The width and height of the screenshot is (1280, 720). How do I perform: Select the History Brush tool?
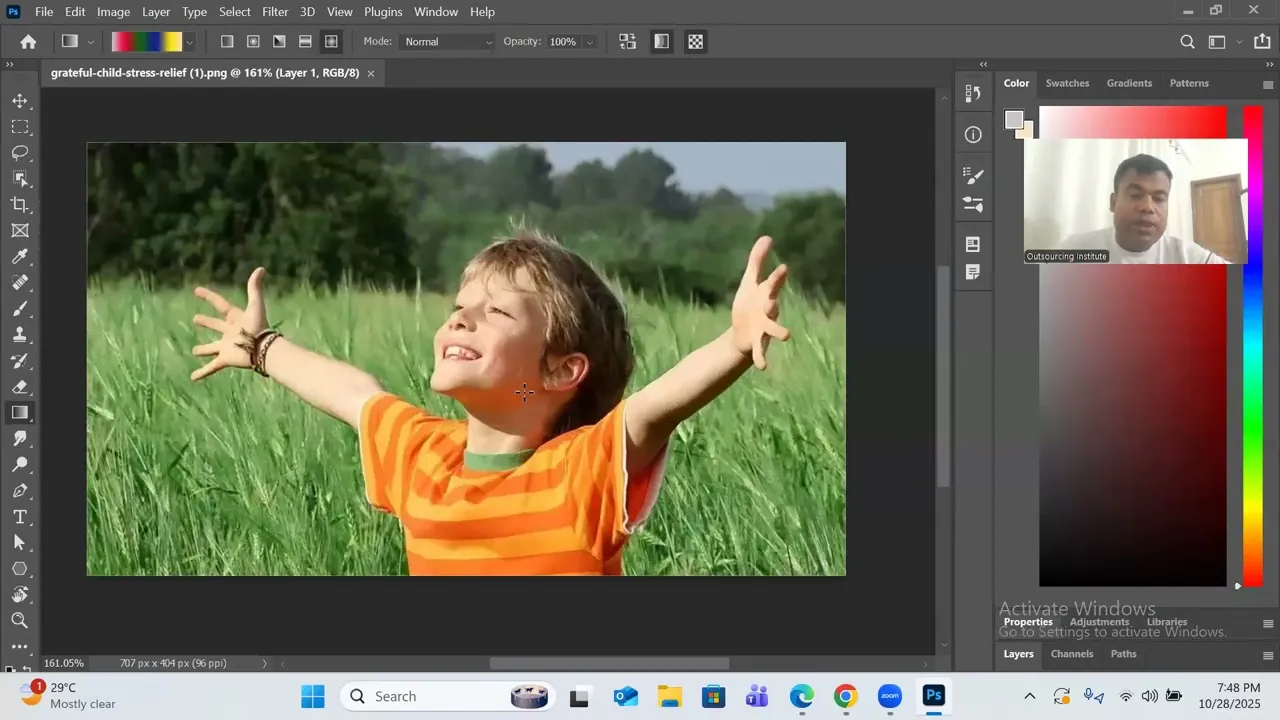[20, 361]
